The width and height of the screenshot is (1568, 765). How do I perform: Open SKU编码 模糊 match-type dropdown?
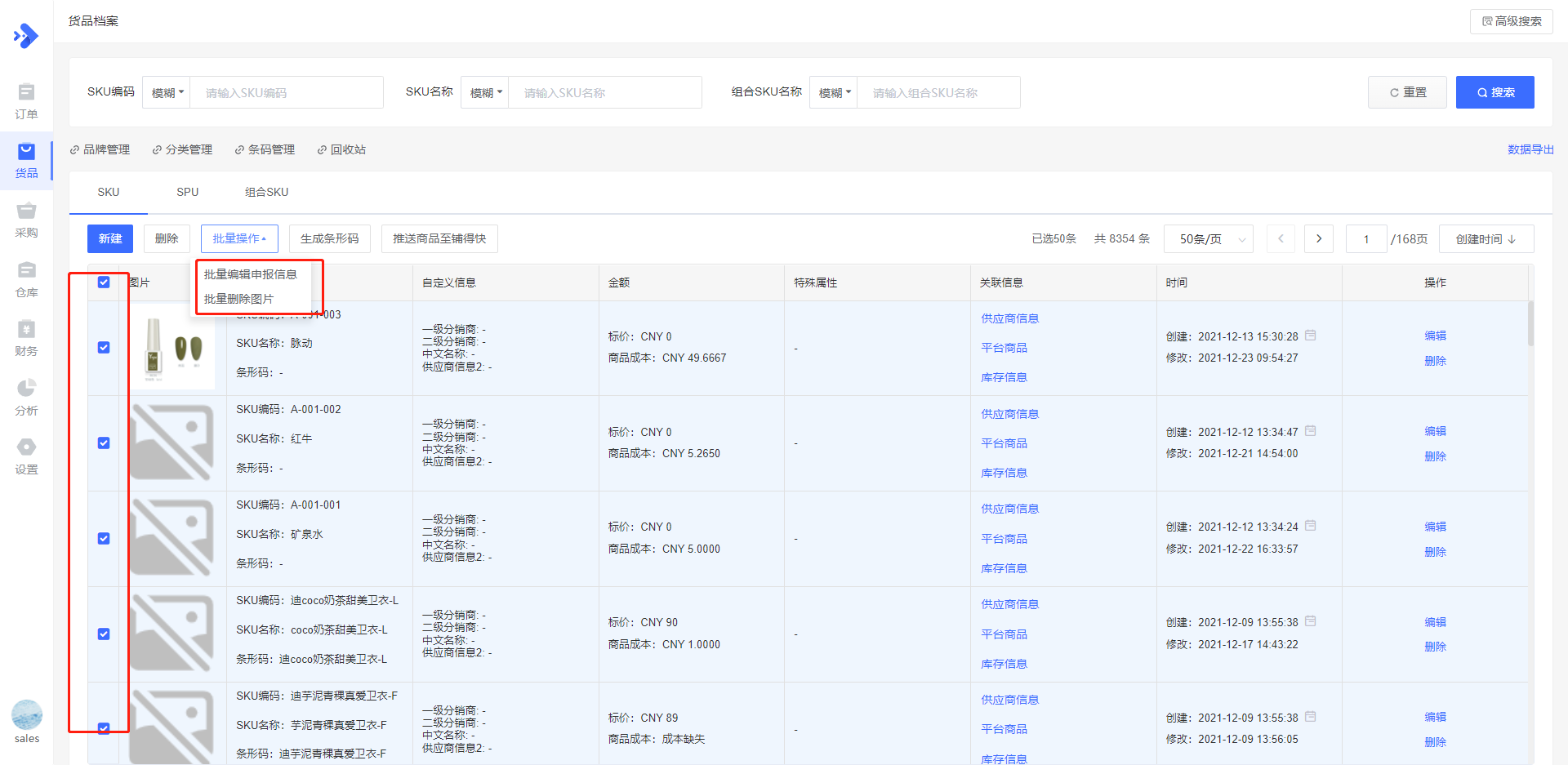tap(167, 92)
